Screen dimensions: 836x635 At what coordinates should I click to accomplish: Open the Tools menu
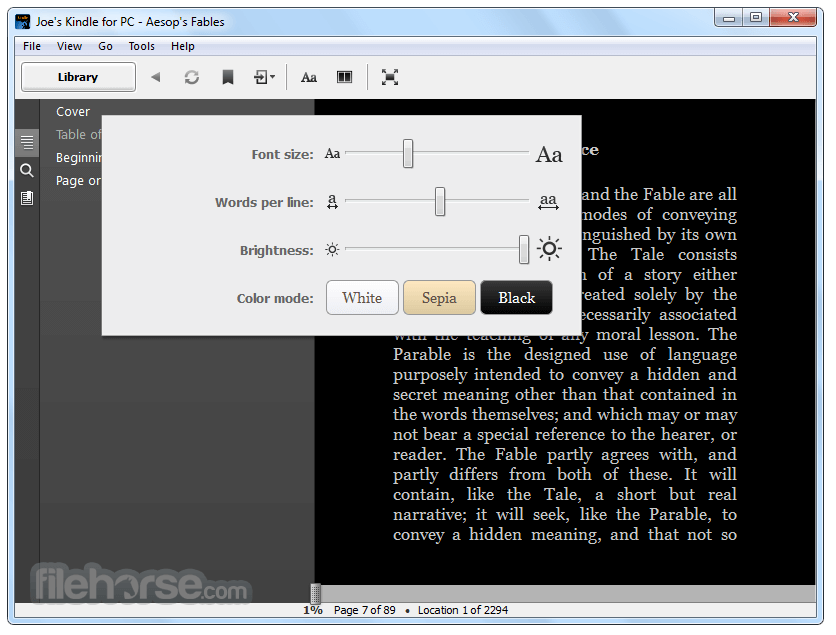pos(141,46)
